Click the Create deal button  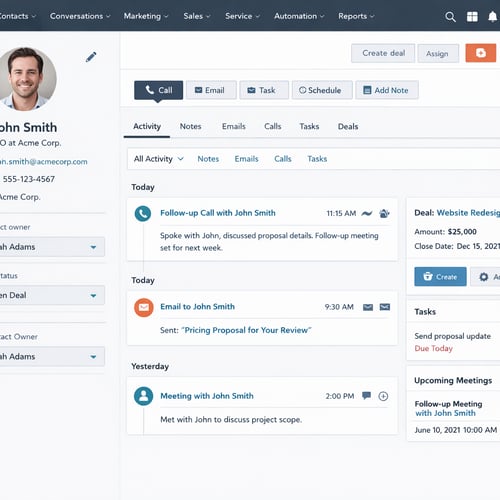[383, 53]
